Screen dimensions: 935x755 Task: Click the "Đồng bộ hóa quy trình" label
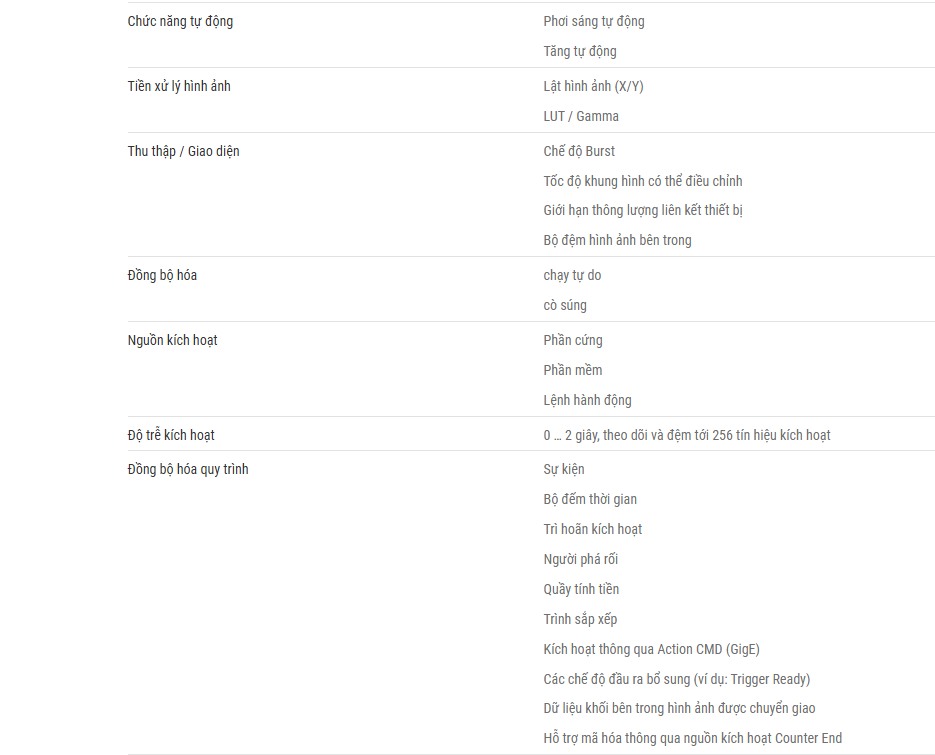tap(188, 469)
